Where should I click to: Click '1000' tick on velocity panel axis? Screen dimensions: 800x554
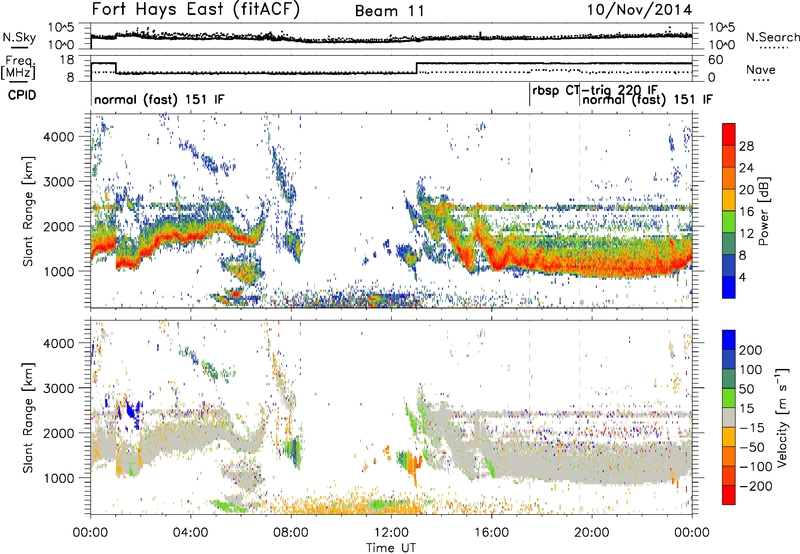click(x=58, y=478)
